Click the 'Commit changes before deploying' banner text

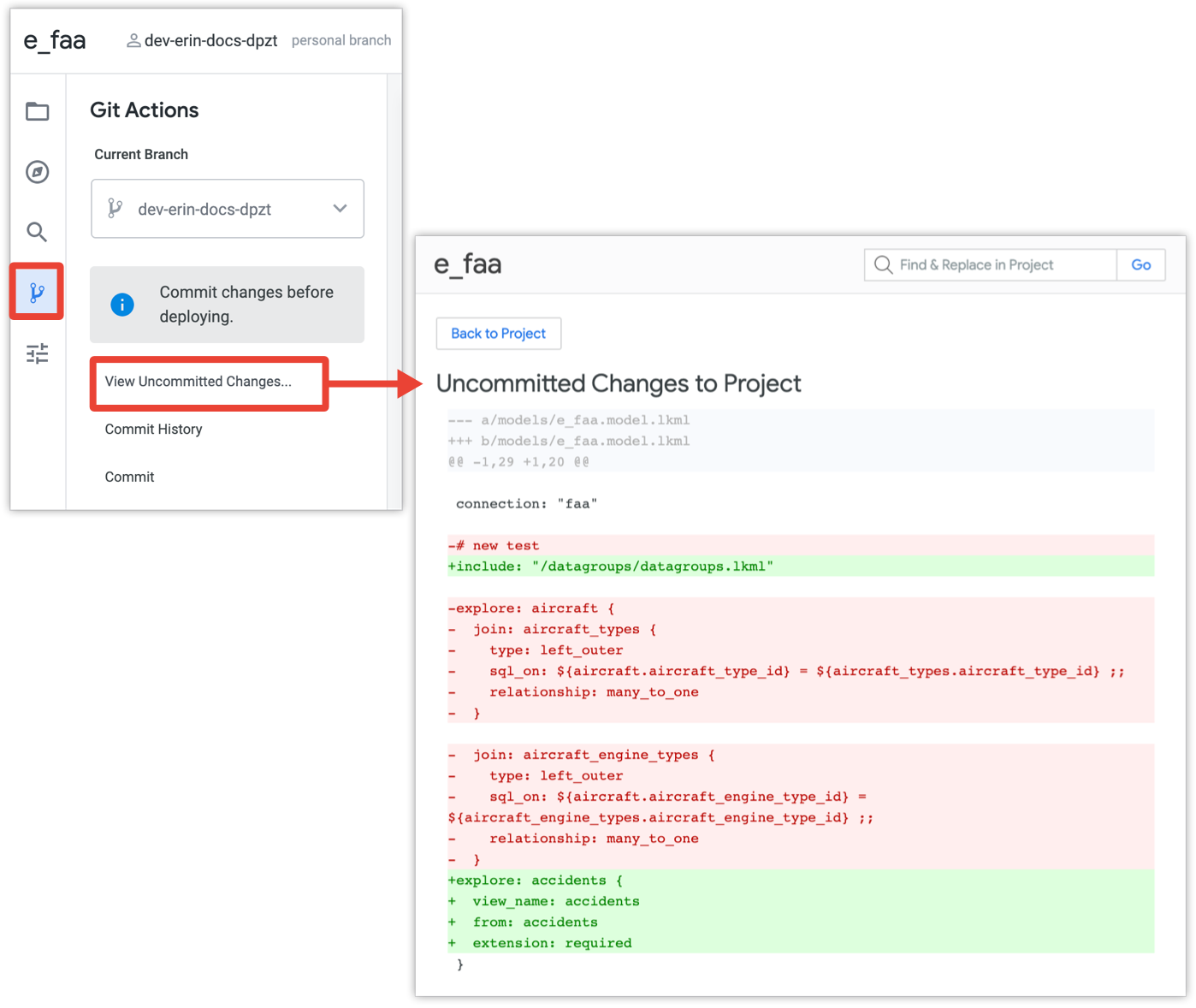pyautogui.click(x=246, y=304)
